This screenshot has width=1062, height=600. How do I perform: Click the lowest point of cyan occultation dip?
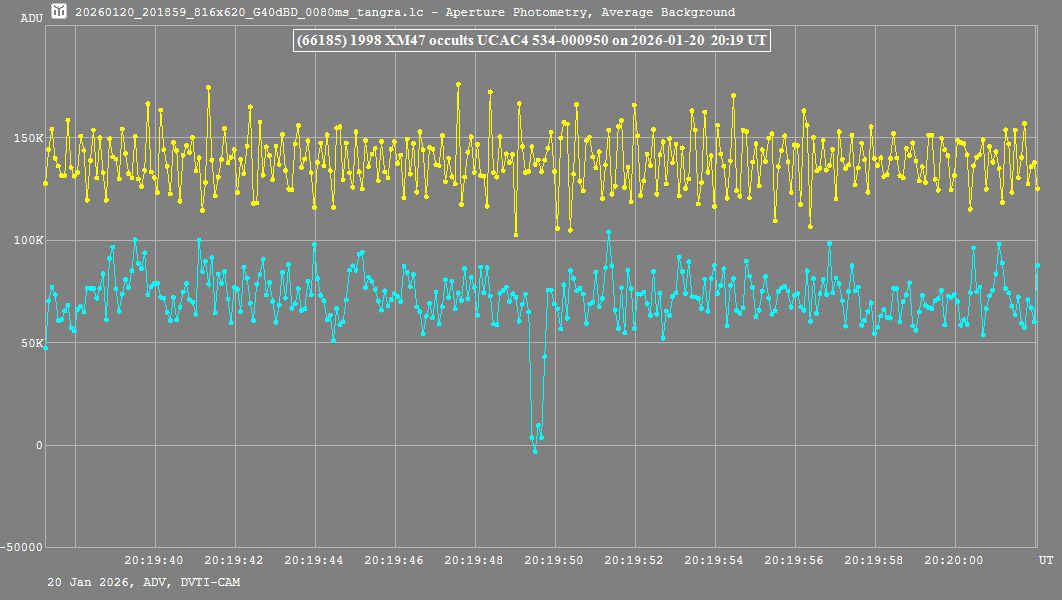[x=535, y=451]
